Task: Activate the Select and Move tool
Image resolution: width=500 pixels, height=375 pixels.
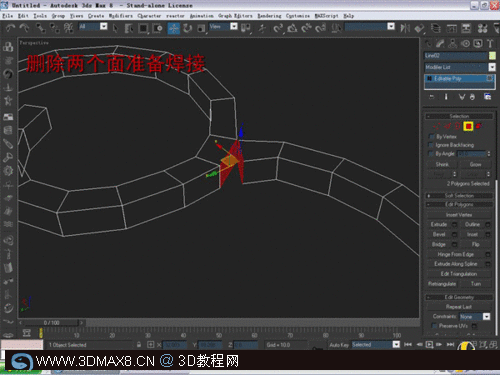Action: tap(173, 29)
